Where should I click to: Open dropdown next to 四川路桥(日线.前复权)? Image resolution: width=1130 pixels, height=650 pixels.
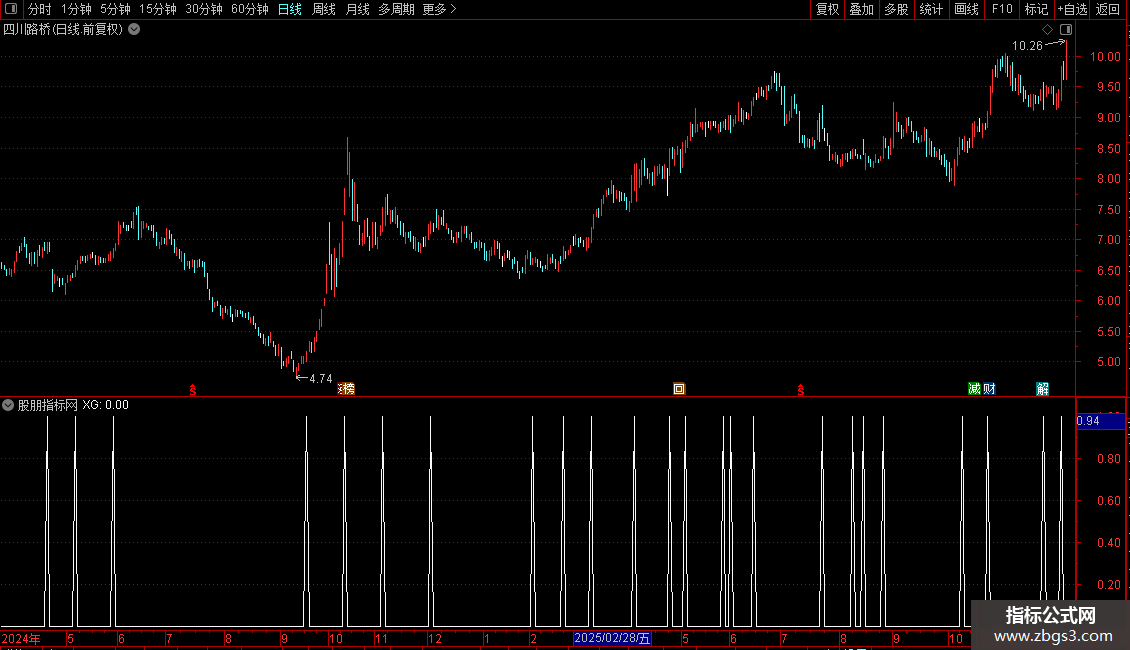[134, 30]
